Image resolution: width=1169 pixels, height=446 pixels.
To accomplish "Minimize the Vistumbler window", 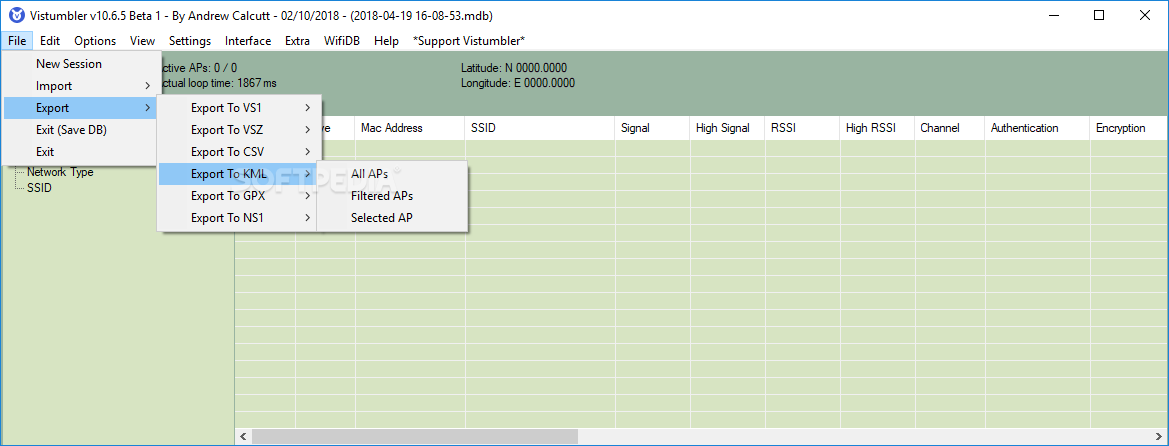I will click(x=1053, y=15).
